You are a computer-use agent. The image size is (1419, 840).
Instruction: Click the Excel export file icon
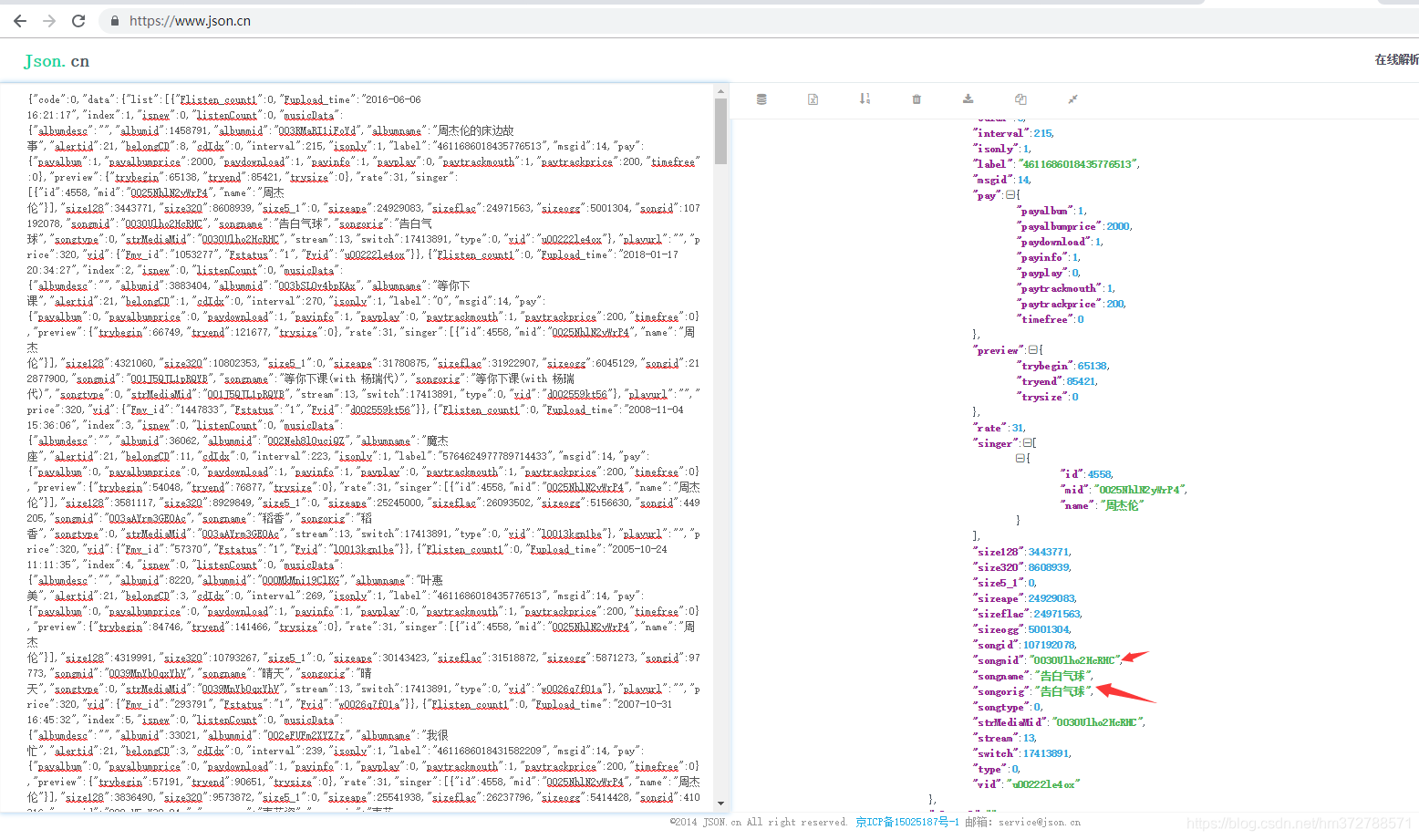(813, 99)
